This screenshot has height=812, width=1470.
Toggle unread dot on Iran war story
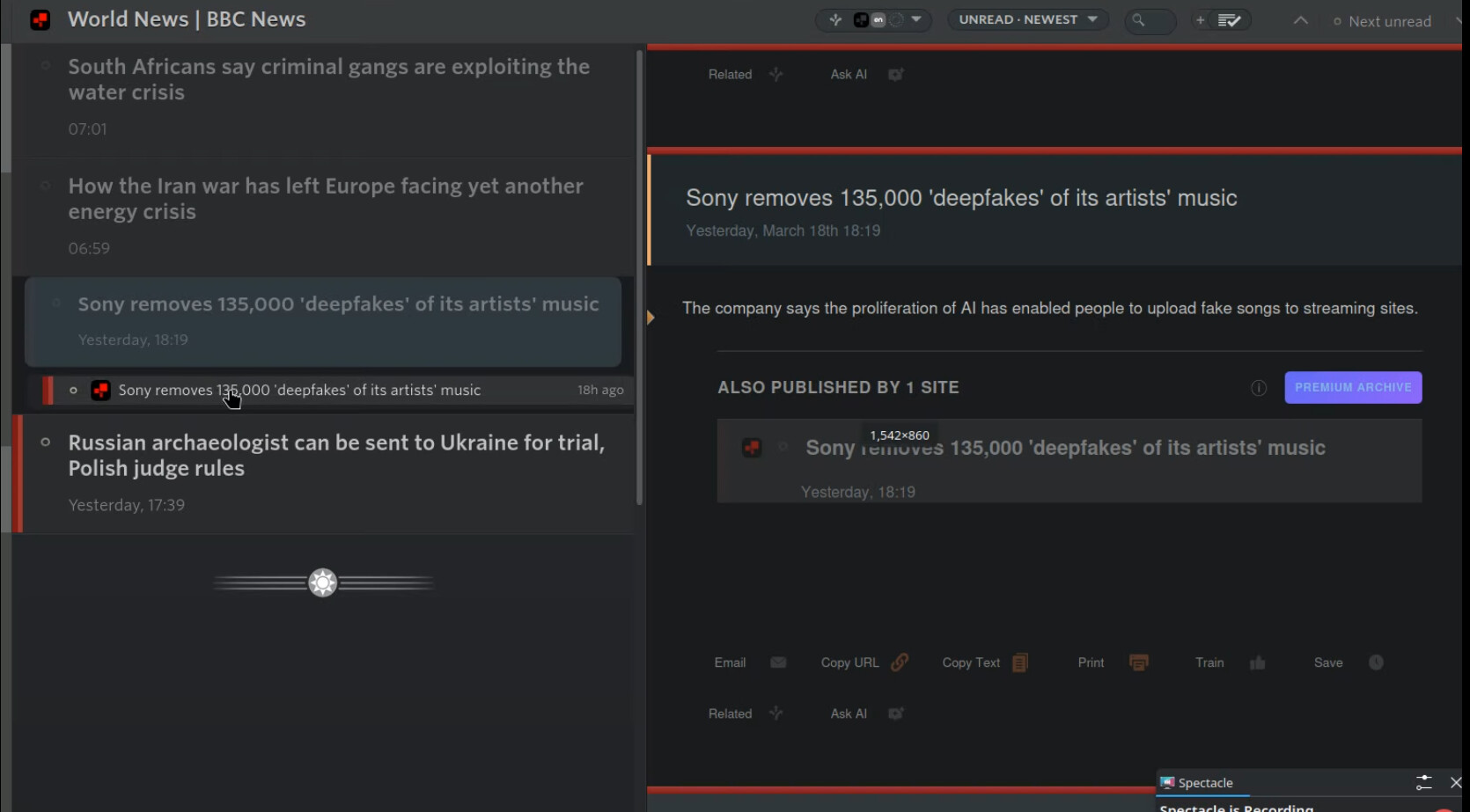[x=46, y=186]
